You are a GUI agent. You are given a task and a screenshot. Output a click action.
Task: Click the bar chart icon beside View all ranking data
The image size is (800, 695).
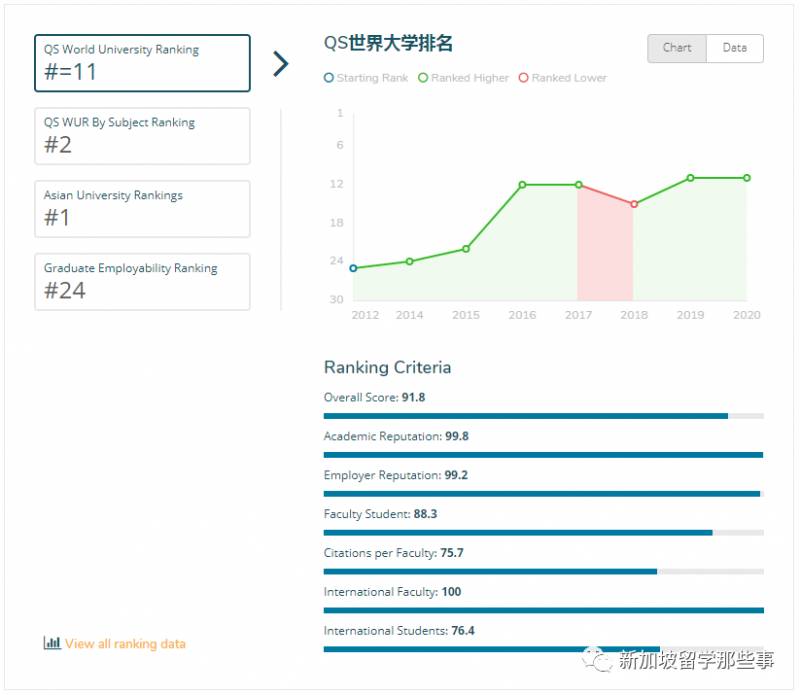52,643
